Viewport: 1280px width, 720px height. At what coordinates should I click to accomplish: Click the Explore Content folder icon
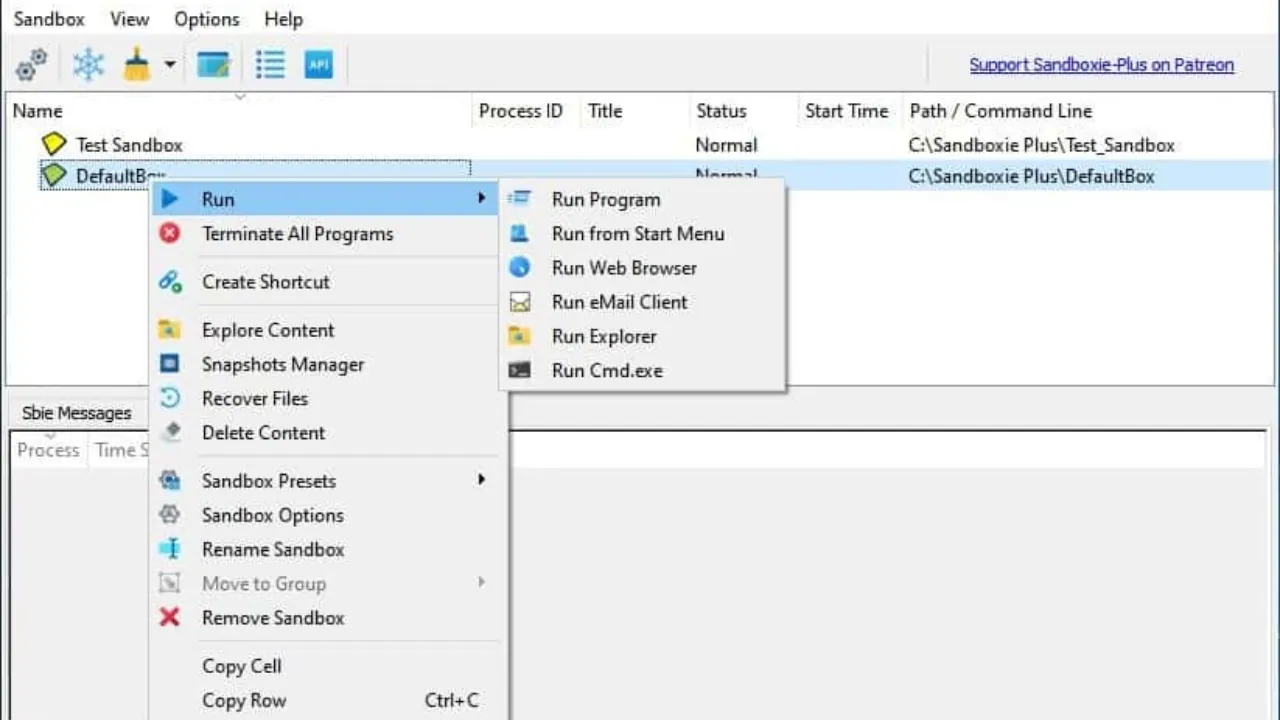pos(170,330)
